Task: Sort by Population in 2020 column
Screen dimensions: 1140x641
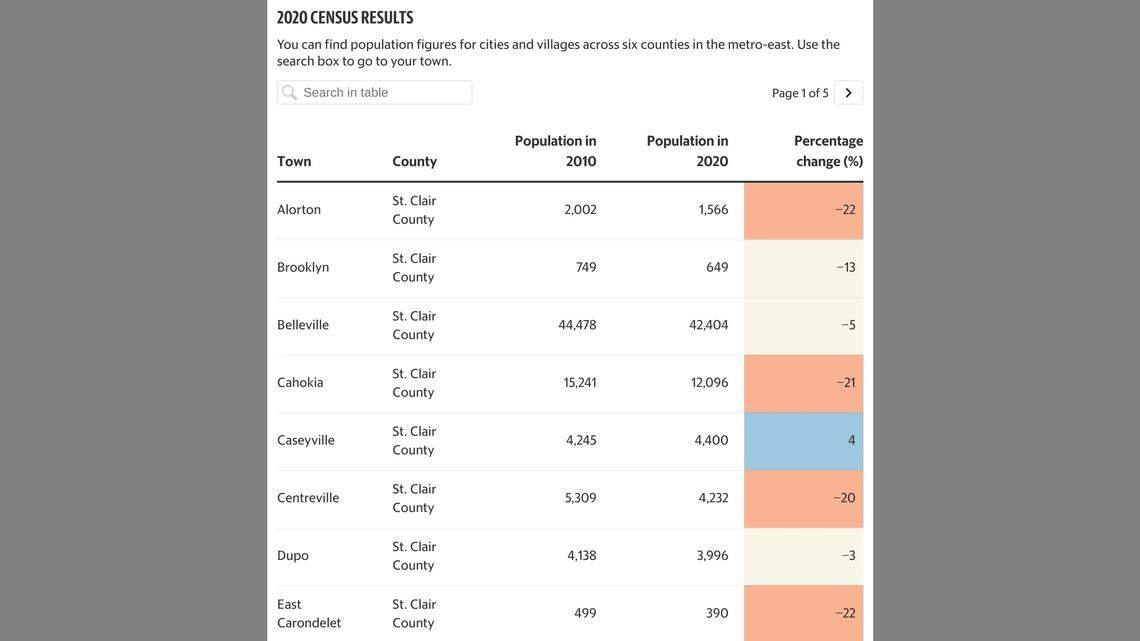Action: pyautogui.click(x=687, y=143)
